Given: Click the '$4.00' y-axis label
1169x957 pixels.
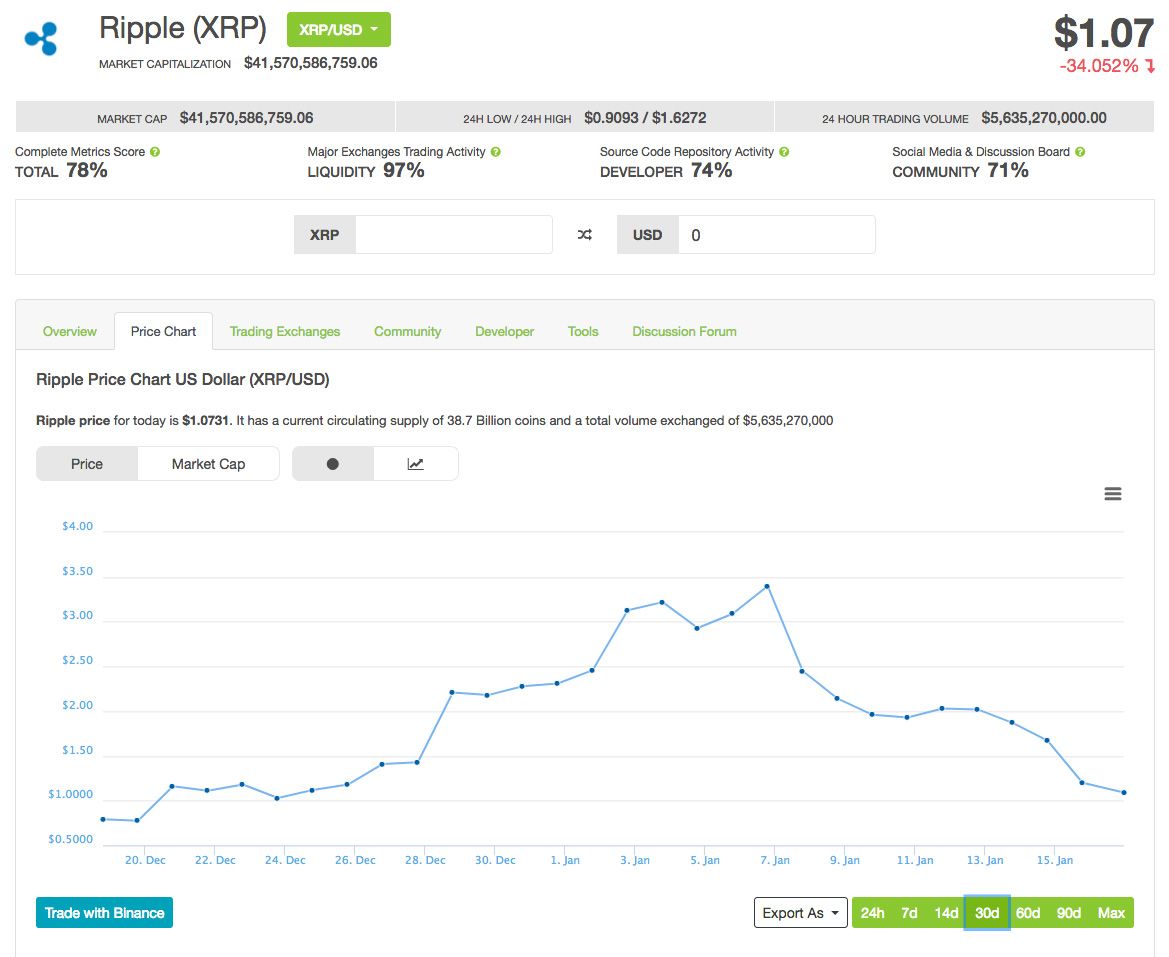Looking at the screenshot, I should tap(78, 526).
